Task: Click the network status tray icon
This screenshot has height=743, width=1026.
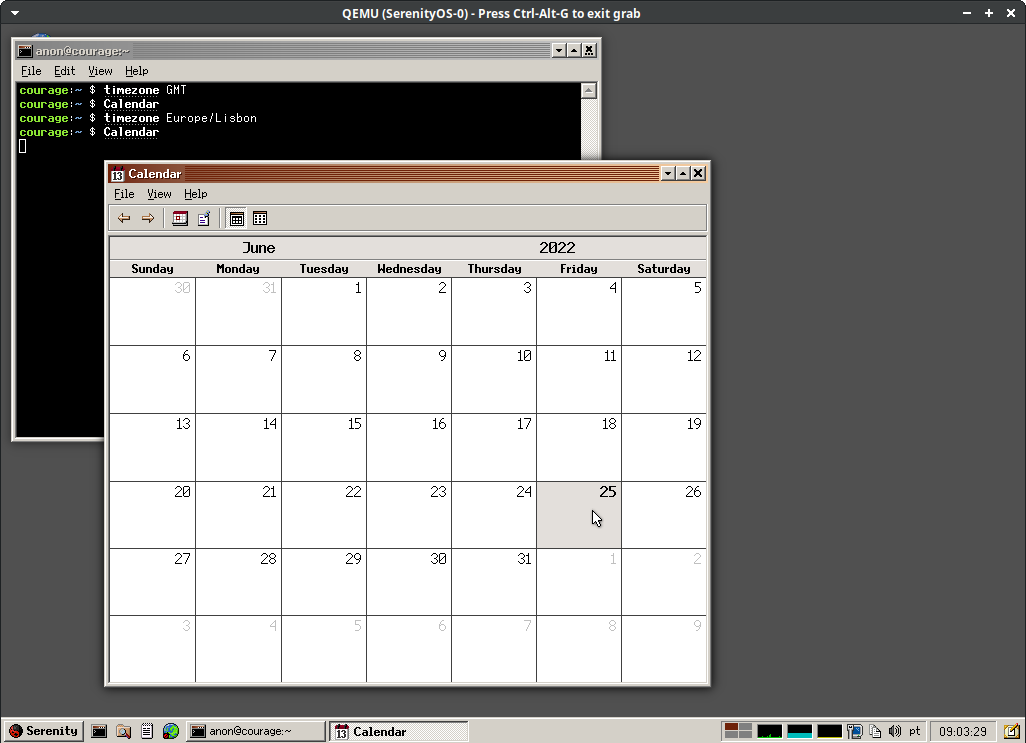Action: [854, 731]
